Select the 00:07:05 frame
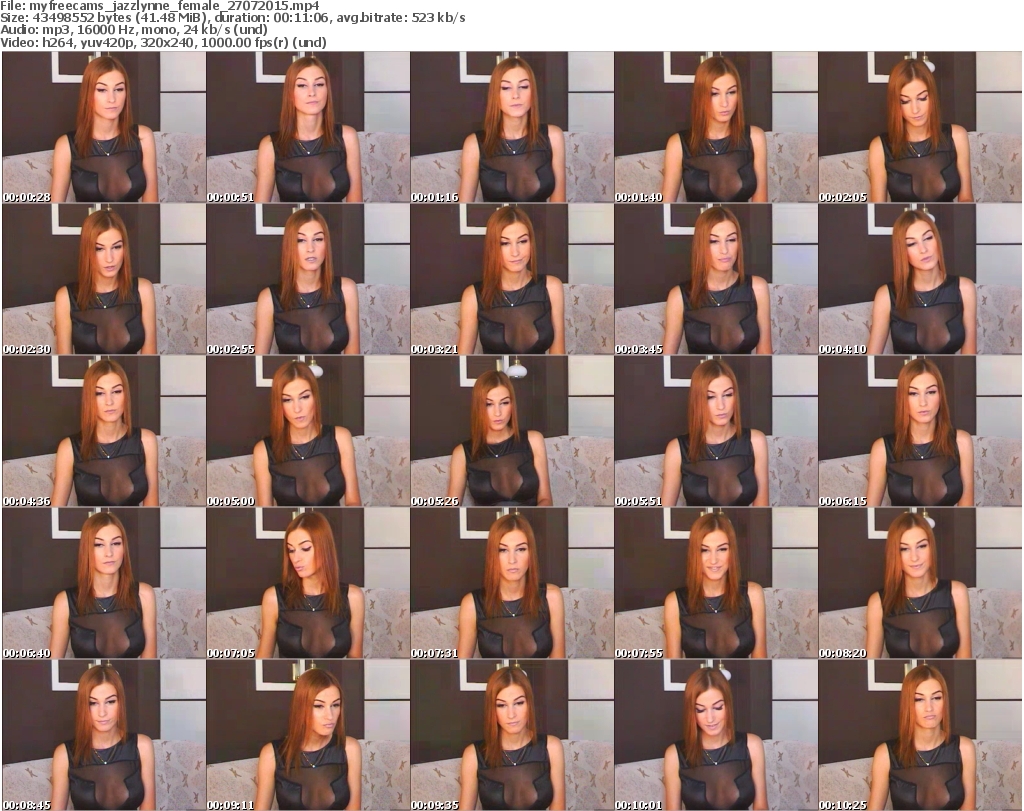 pos(308,584)
